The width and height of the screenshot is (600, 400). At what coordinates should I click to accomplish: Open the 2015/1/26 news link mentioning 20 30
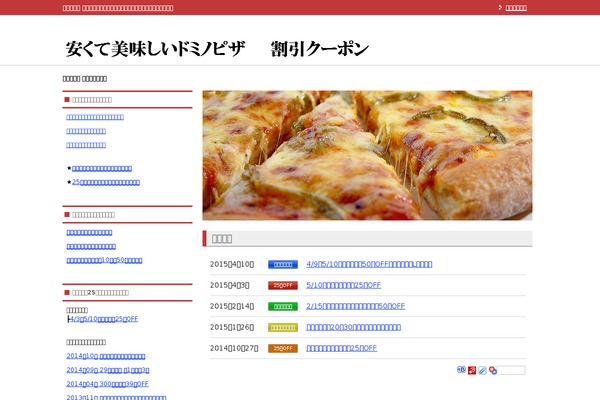click(353, 327)
